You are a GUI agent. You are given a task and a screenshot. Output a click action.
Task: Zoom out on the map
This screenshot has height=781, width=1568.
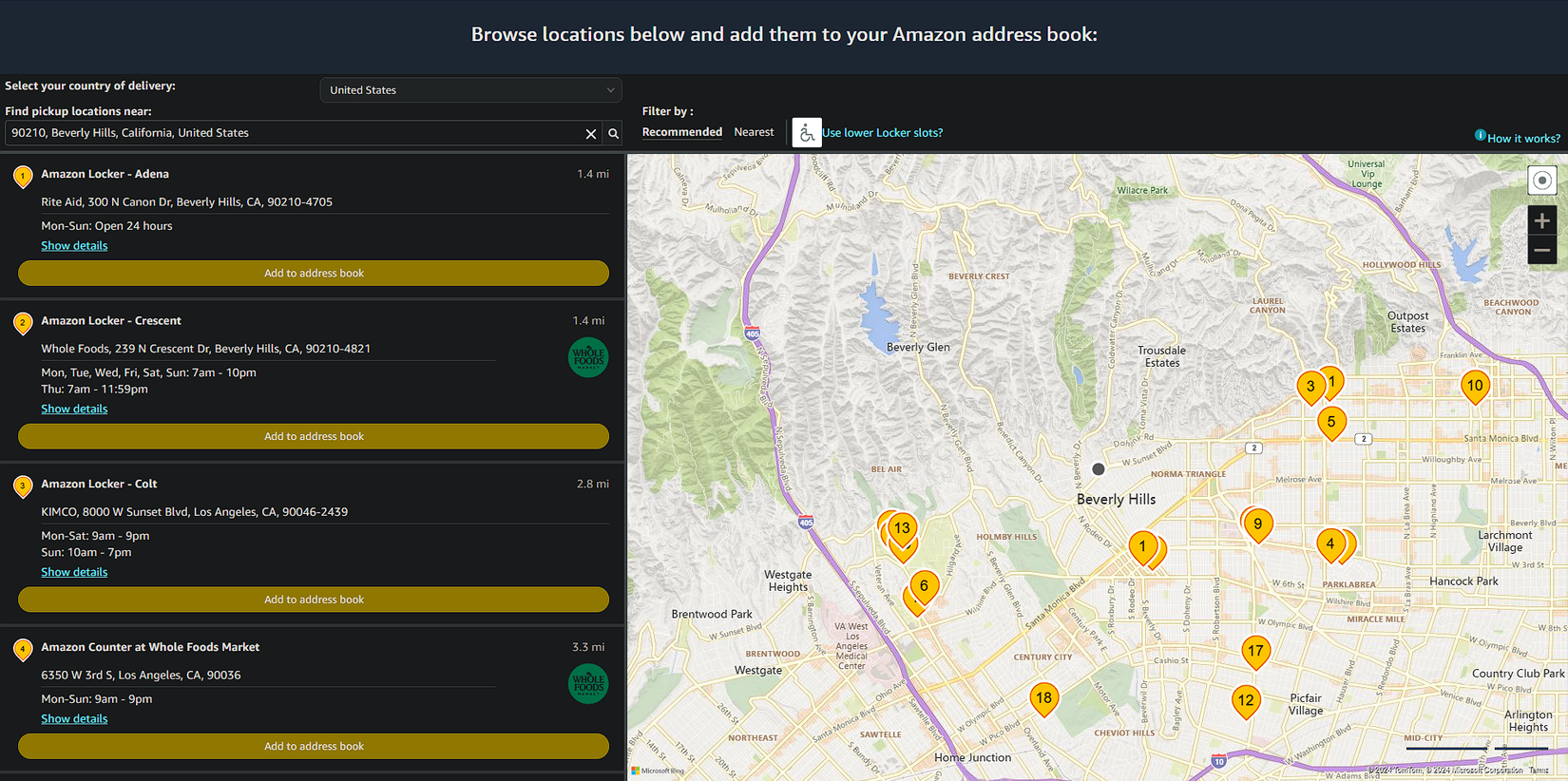coord(1541,251)
